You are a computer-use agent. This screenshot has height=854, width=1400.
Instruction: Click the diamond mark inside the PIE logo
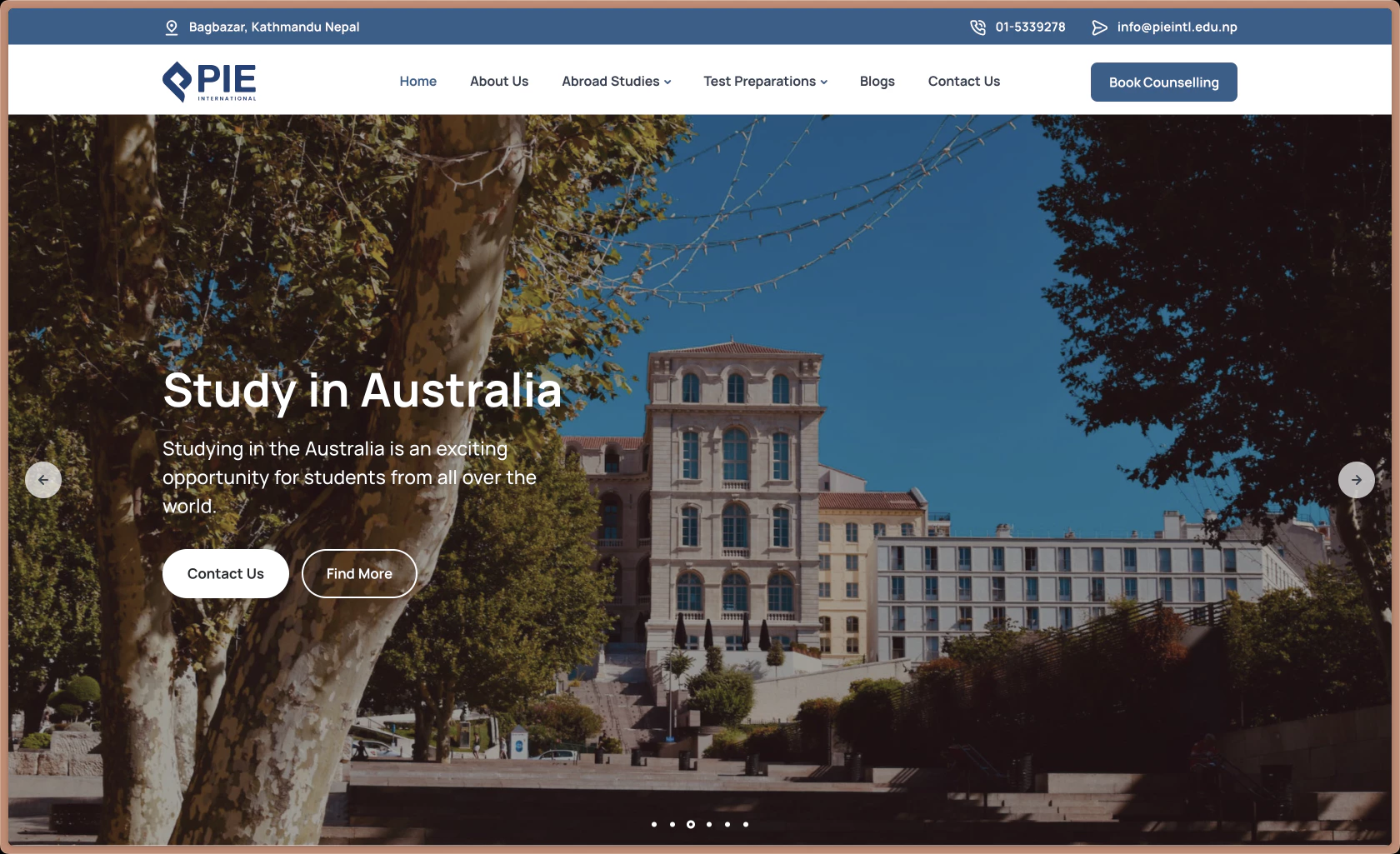click(x=176, y=81)
